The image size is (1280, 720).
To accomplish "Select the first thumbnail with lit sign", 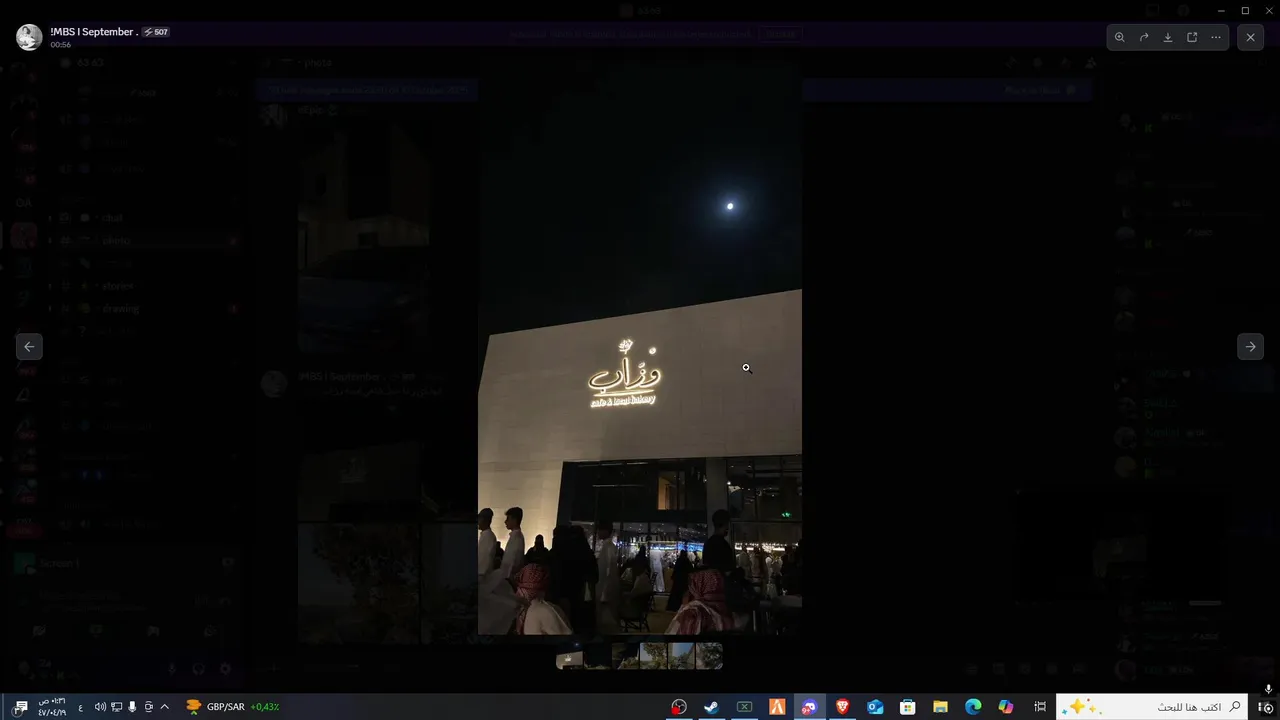I will pyautogui.click(x=569, y=655).
